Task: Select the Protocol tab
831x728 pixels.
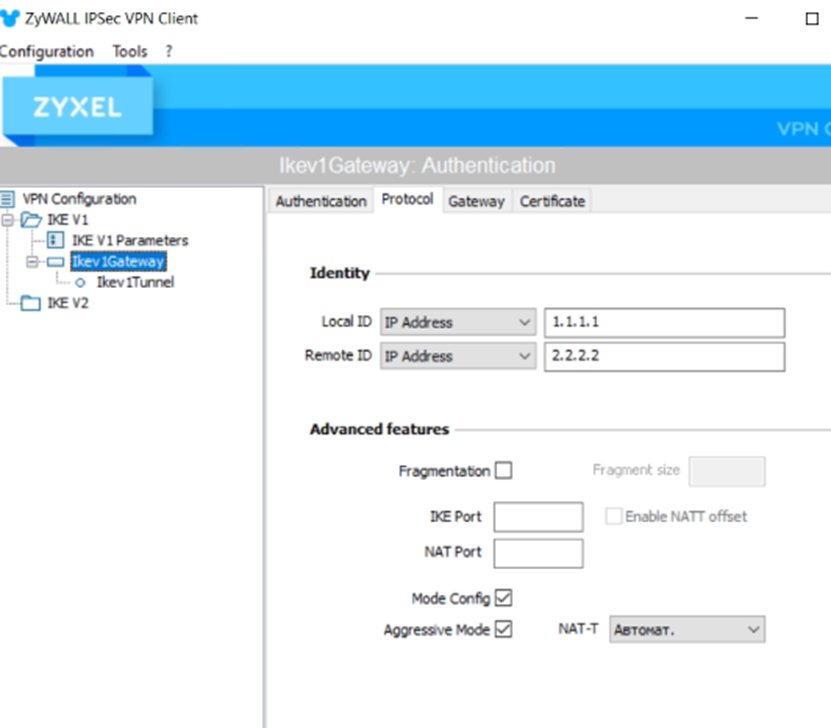Action: click(x=408, y=200)
